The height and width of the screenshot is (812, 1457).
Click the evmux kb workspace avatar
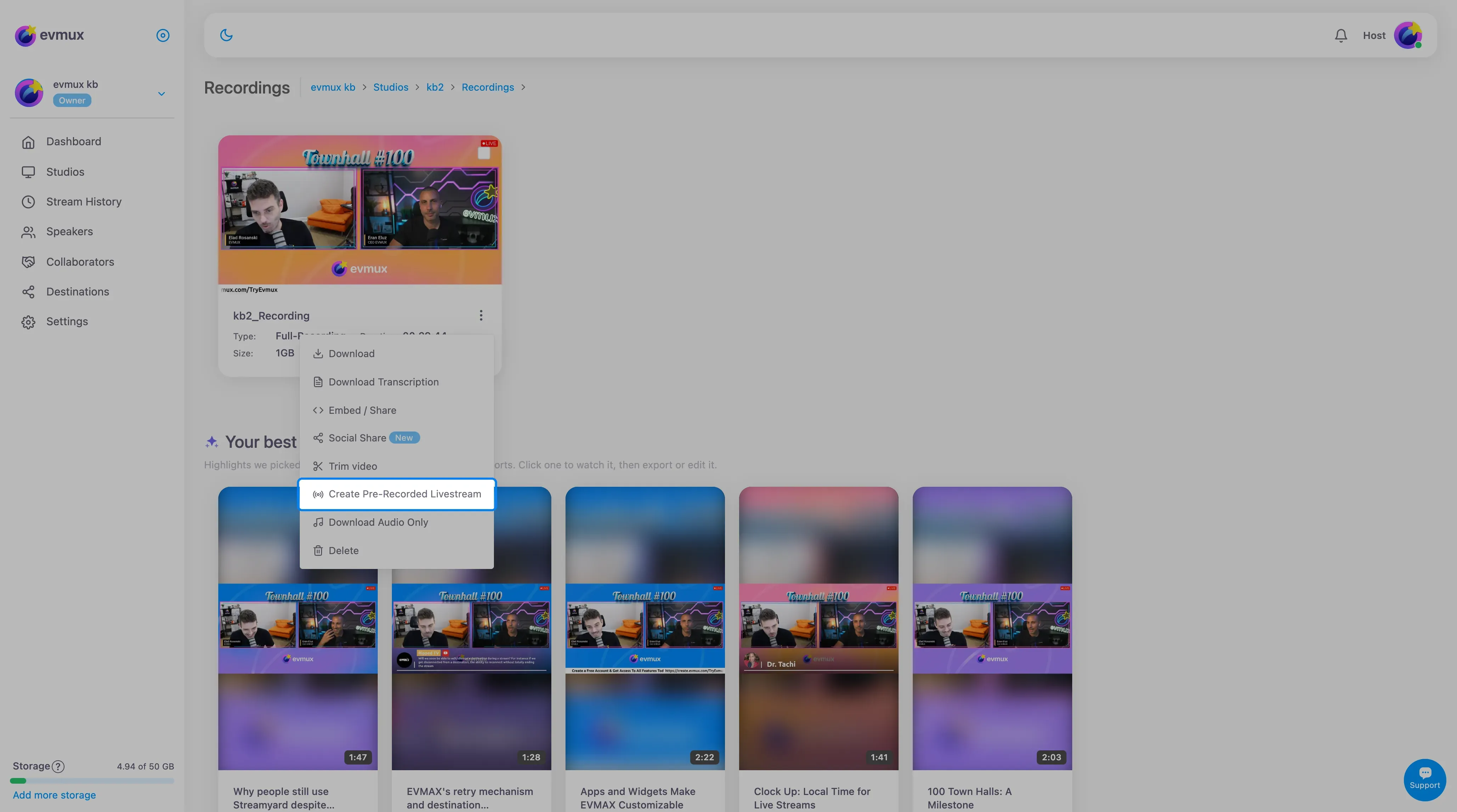[x=29, y=93]
